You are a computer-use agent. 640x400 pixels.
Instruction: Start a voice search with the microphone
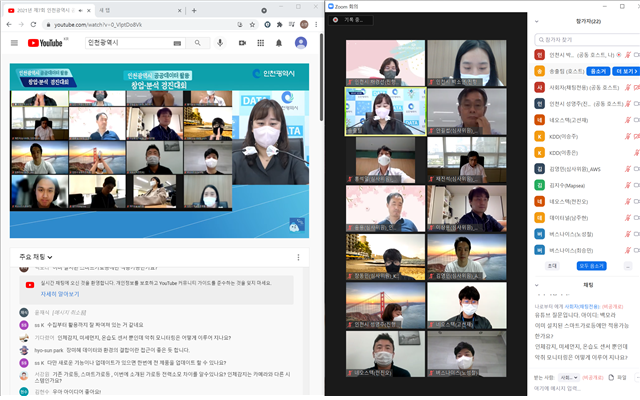[219, 43]
